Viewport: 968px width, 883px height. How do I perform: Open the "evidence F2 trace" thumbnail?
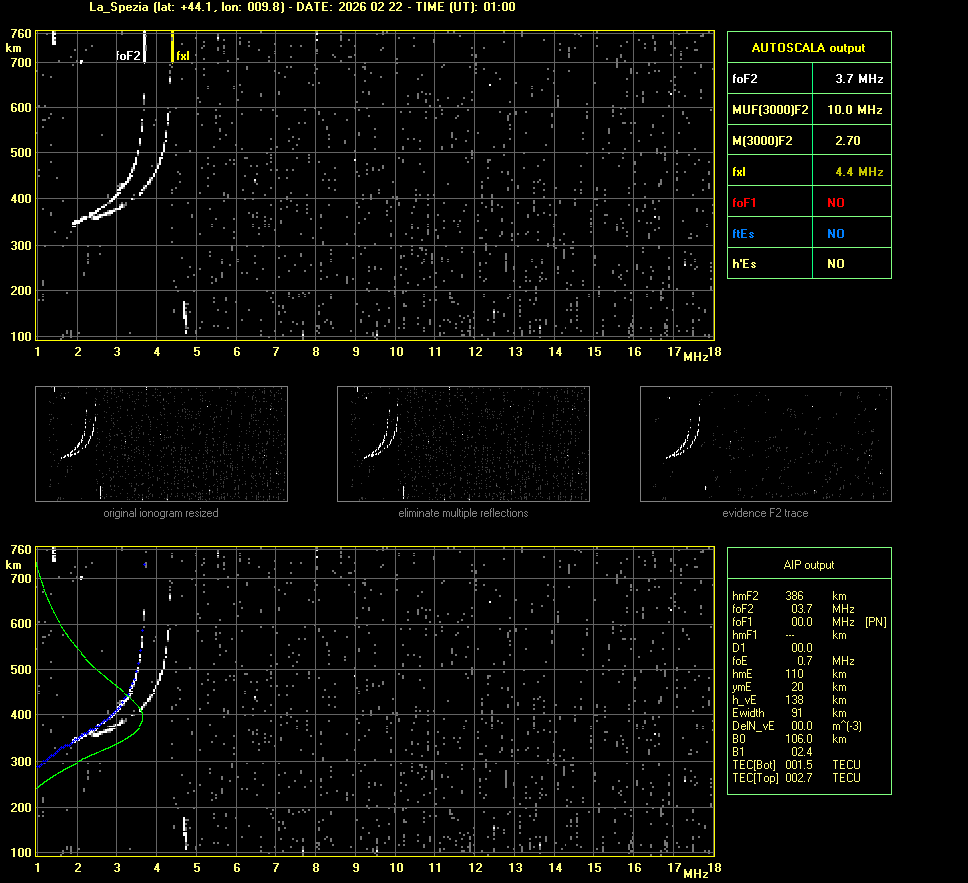765,444
